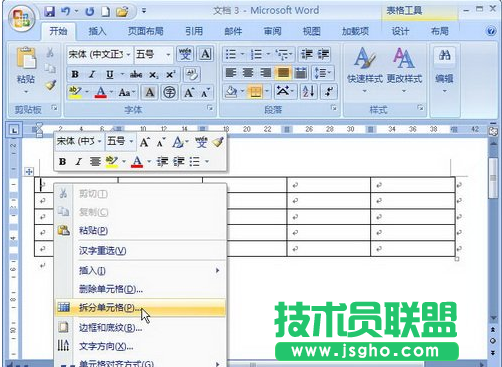The width and height of the screenshot is (502, 367).
Task: Choose 文字方向(X)... context menu item
Action: (x=141, y=346)
